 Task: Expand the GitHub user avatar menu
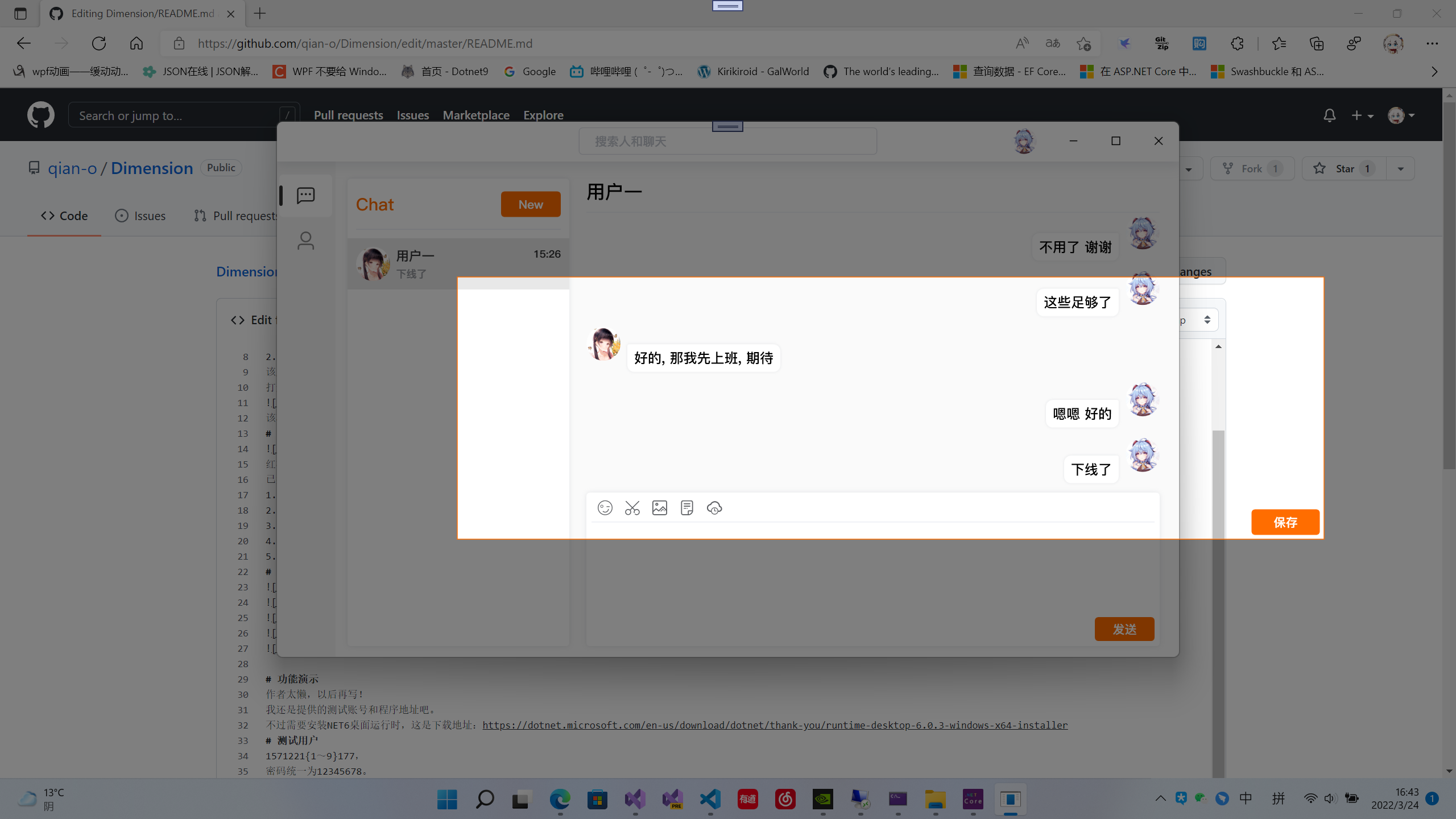[1401, 115]
